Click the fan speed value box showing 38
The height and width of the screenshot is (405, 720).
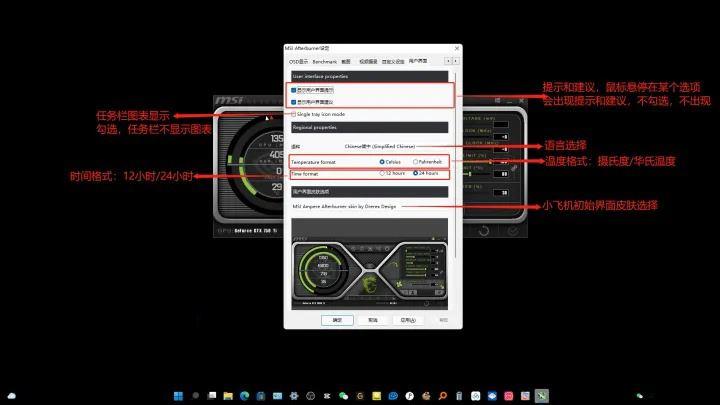click(x=501, y=192)
